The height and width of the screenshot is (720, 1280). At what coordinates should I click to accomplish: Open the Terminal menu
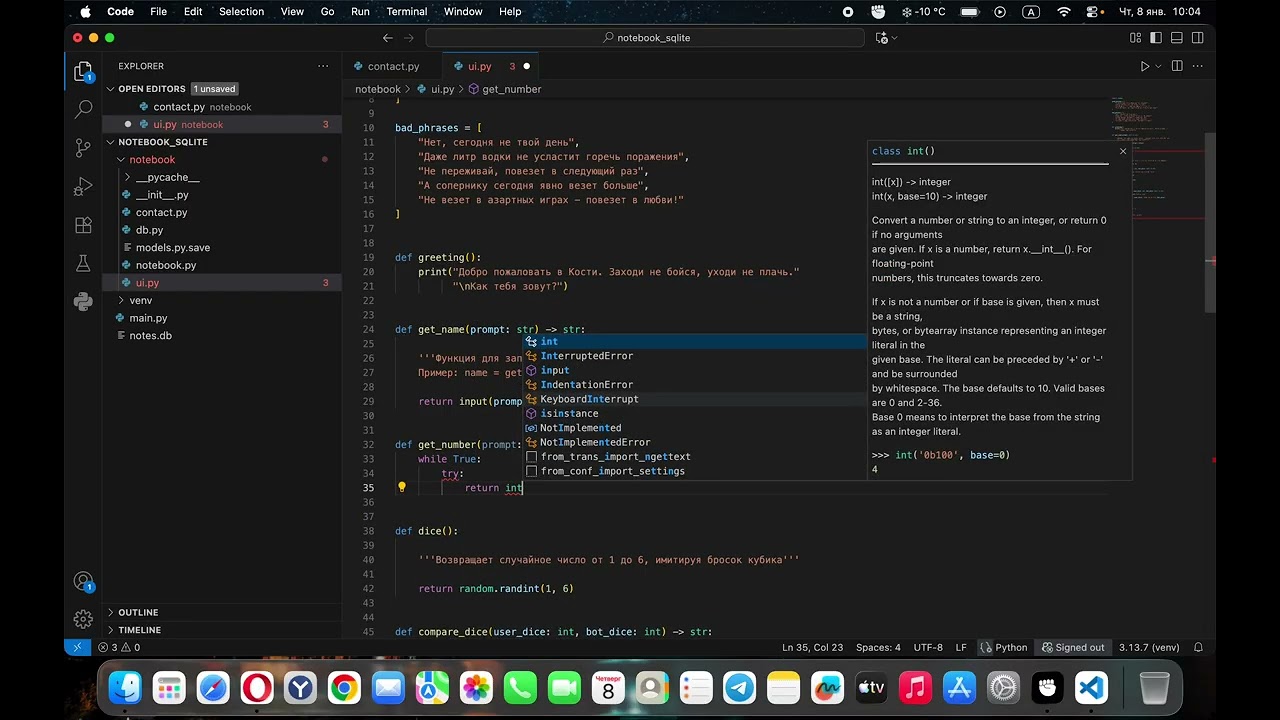pyautogui.click(x=406, y=12)
